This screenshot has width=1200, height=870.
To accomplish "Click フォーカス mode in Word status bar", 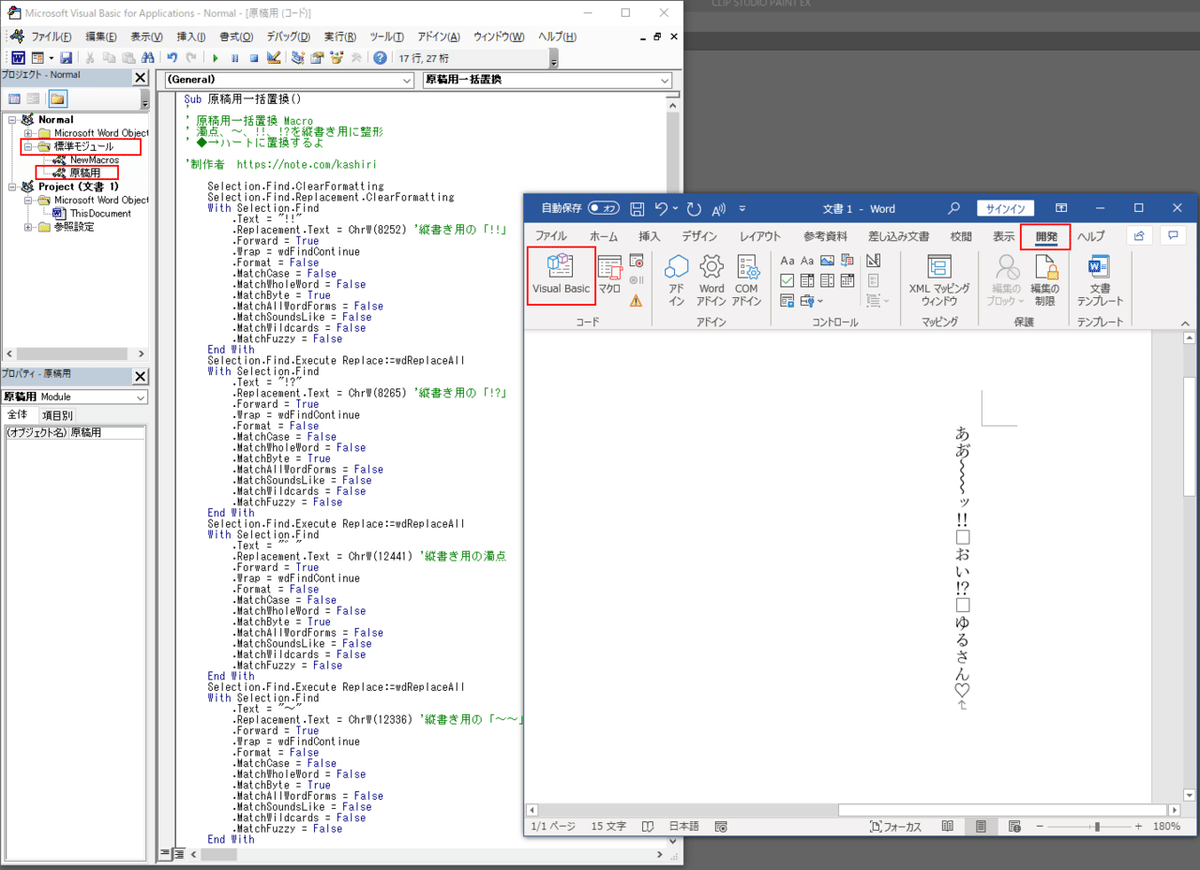I will [x=895, y=827].
